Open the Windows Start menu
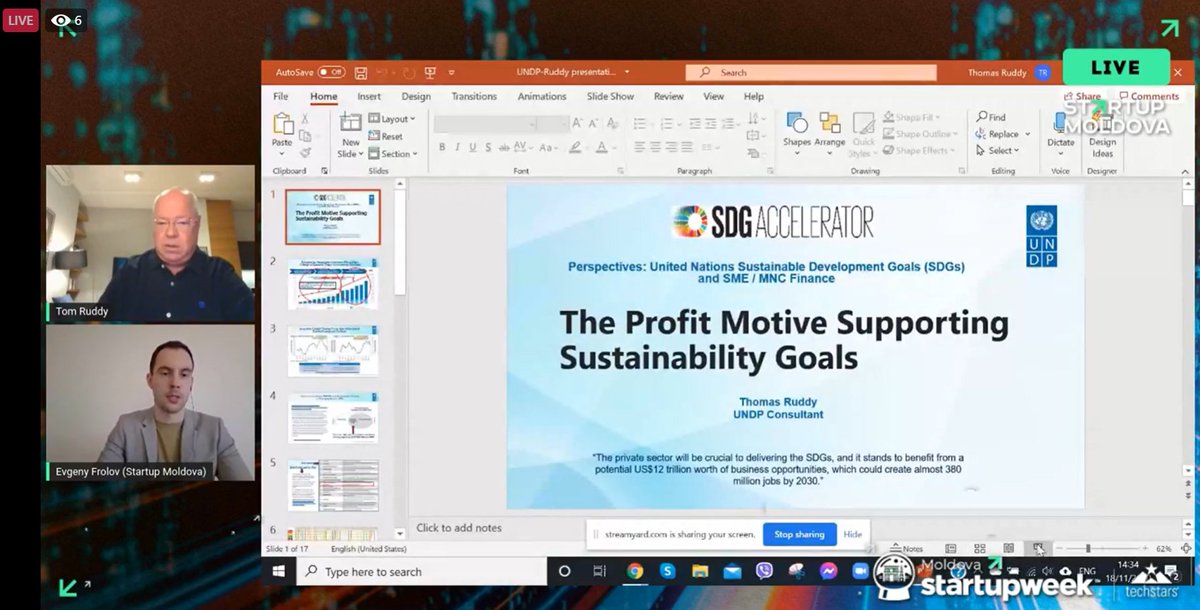The image size is (1200, 610). click(279, 572)
